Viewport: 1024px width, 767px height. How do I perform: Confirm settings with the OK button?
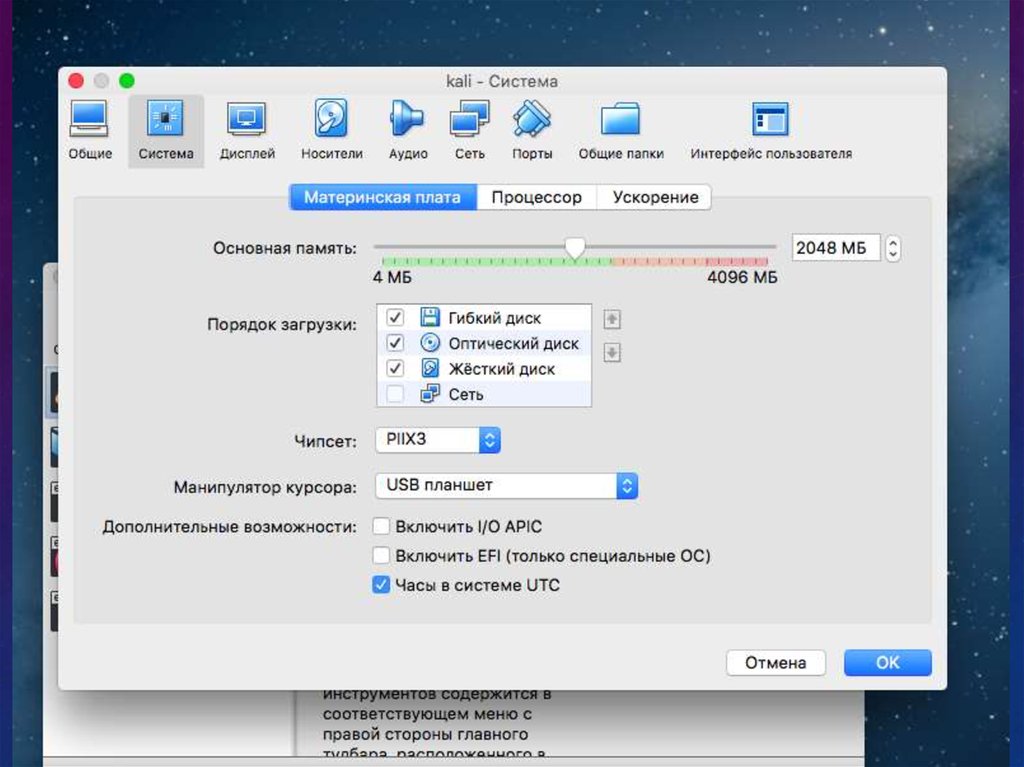[887, 662]
